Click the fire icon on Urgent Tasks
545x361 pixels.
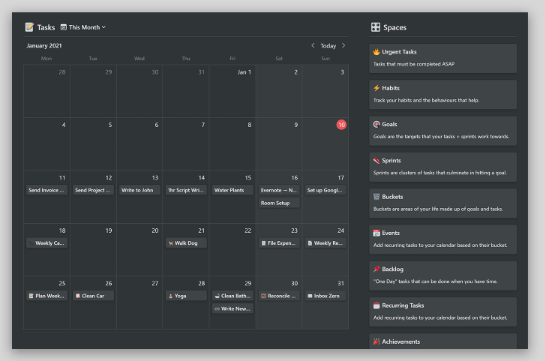[x=376, y=52]
